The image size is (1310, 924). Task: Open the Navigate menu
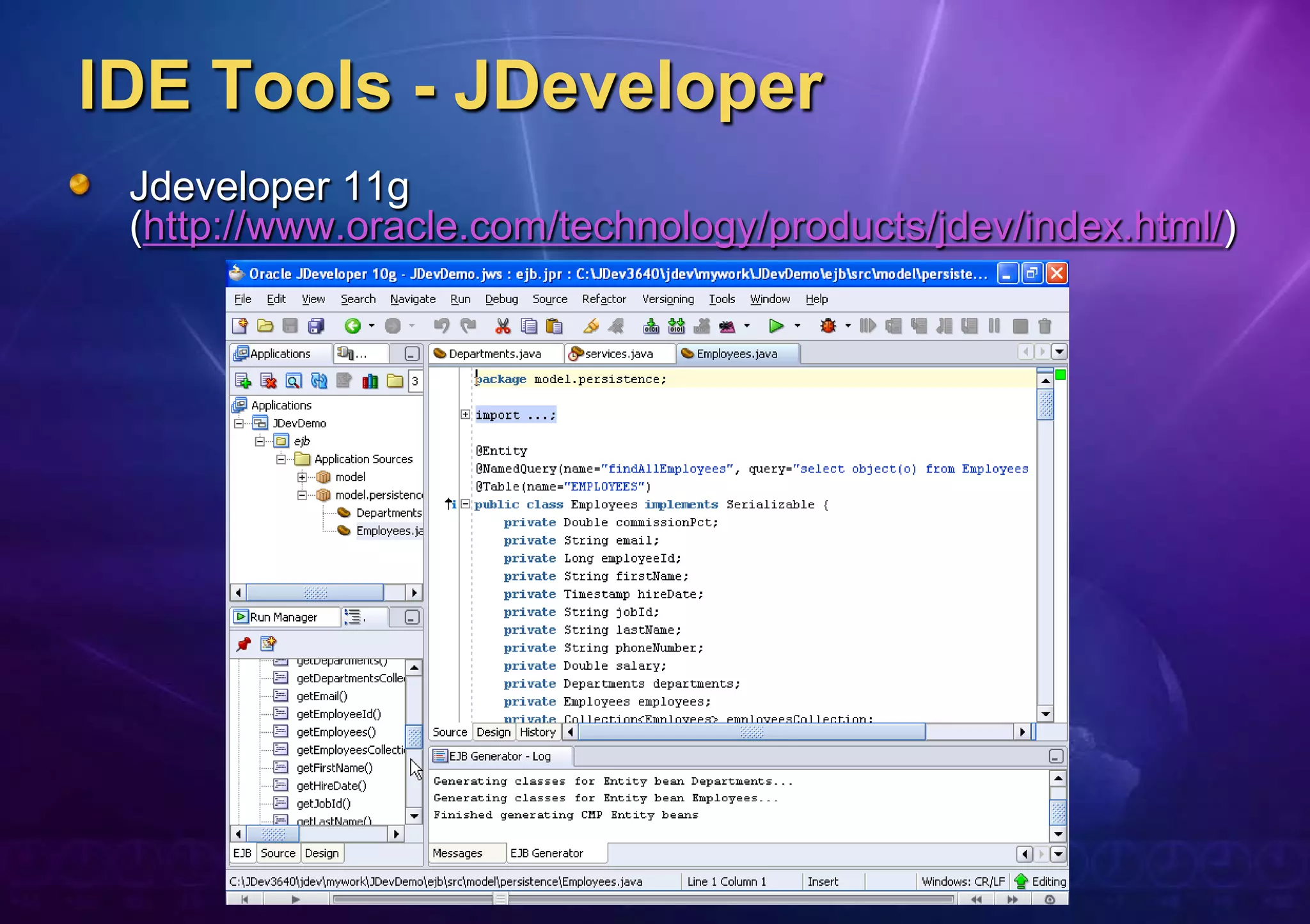(413, 299)
